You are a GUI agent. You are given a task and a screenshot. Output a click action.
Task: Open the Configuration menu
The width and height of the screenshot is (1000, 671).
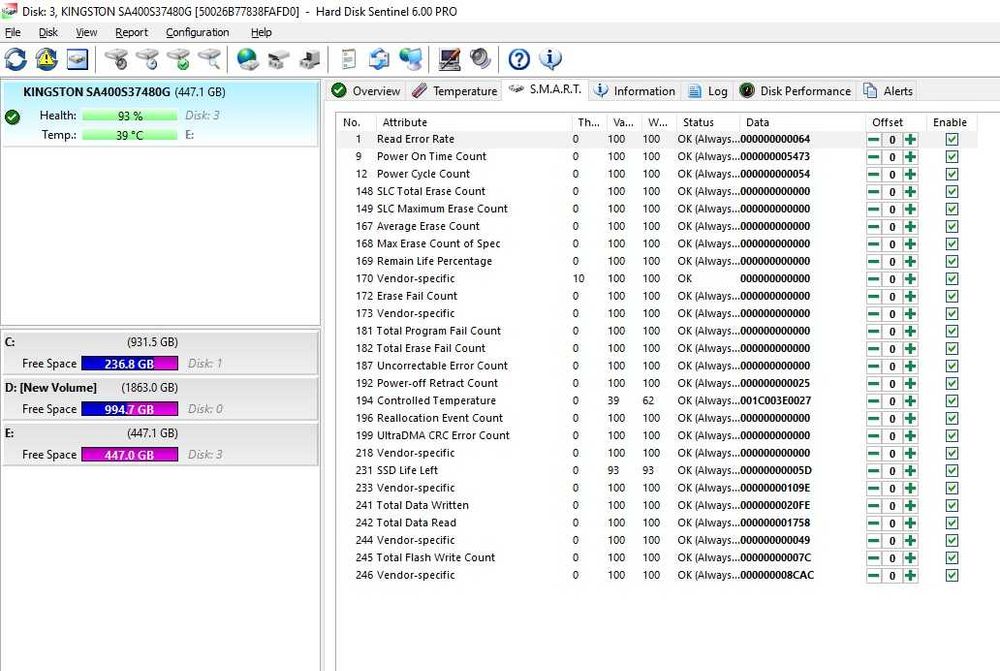[197, 32]
